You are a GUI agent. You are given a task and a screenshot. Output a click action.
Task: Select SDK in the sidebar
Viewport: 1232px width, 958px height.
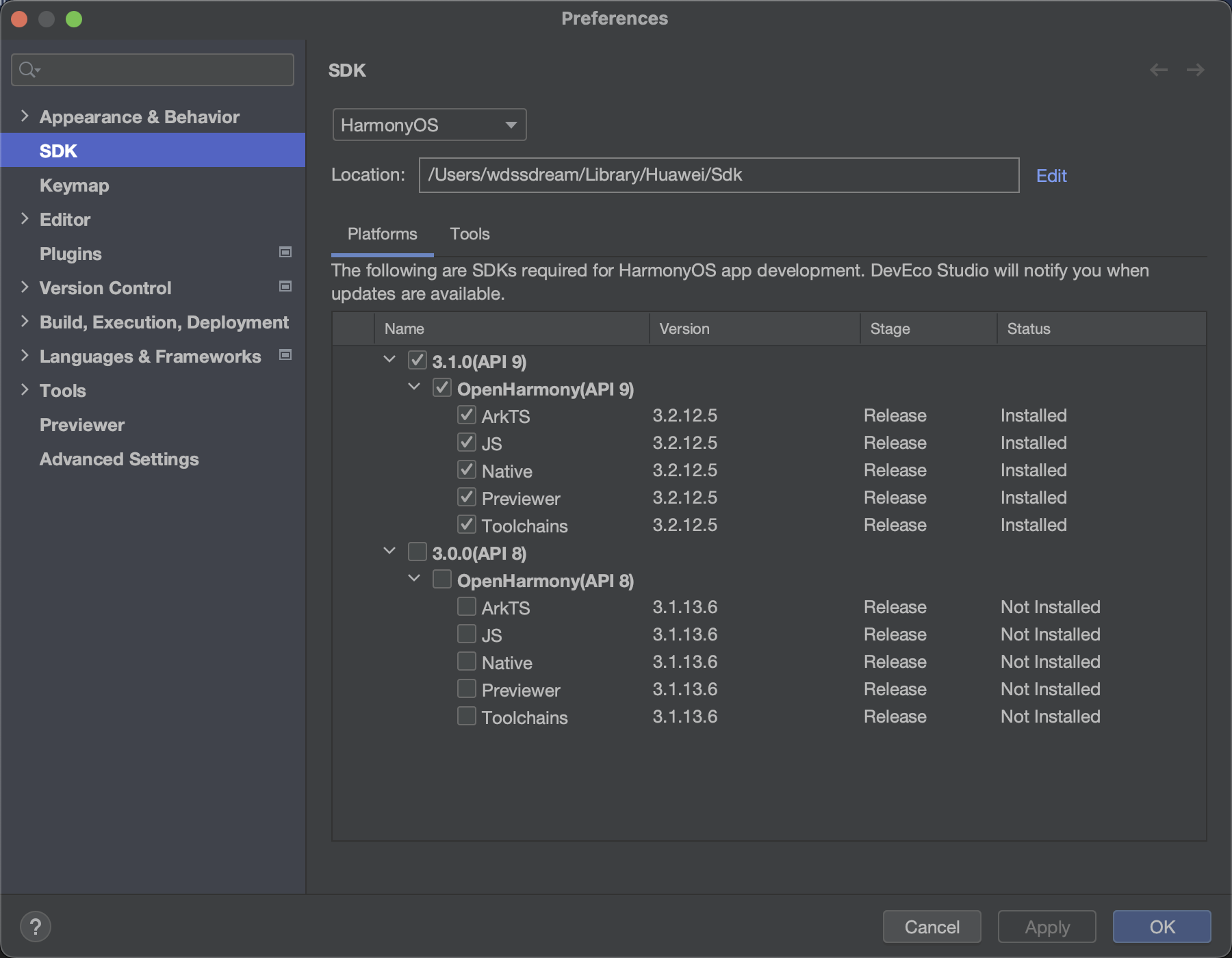point(153,151)
